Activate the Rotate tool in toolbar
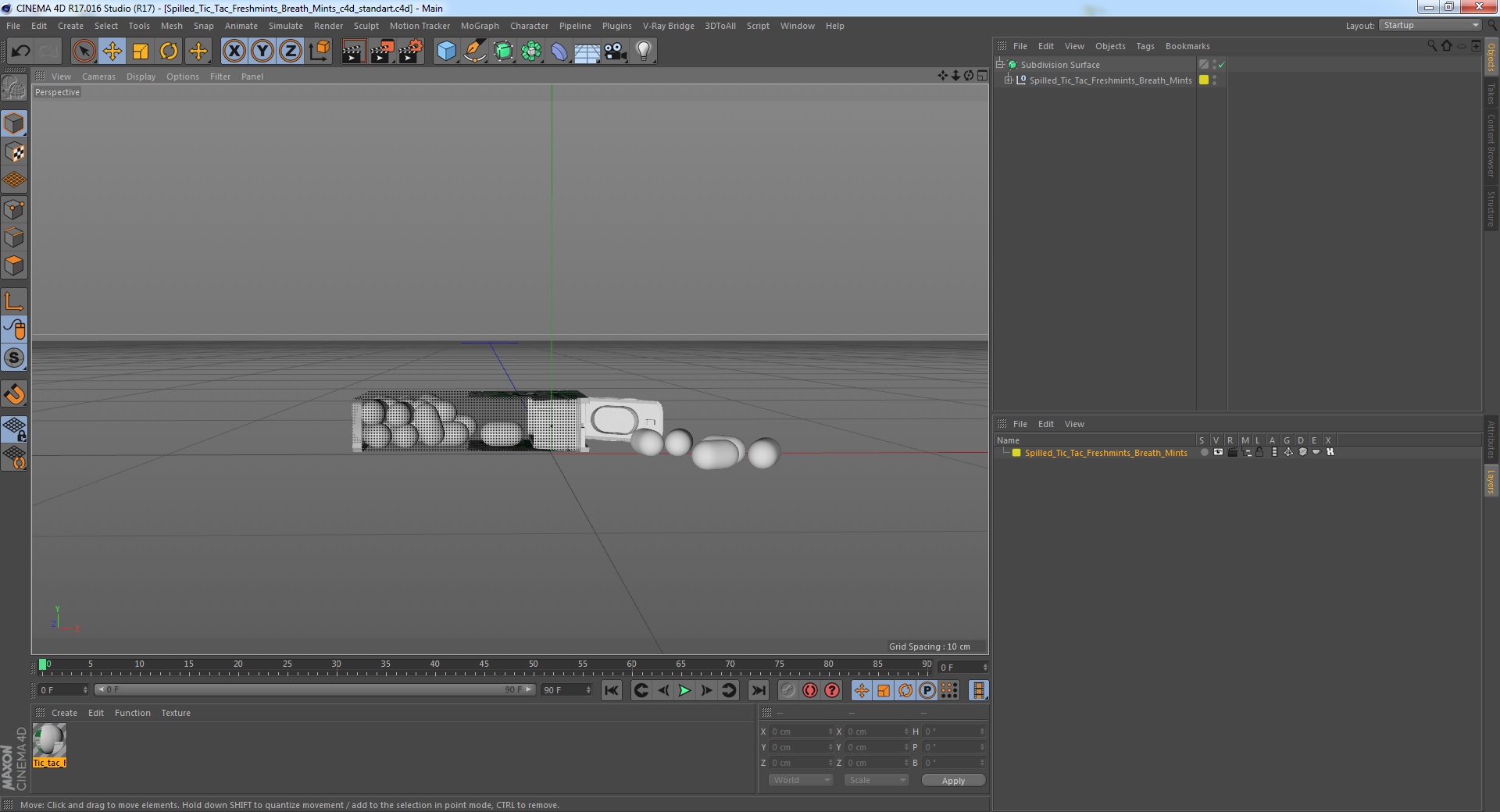Viewport: 1500px width, 812px height. [169, 52]
